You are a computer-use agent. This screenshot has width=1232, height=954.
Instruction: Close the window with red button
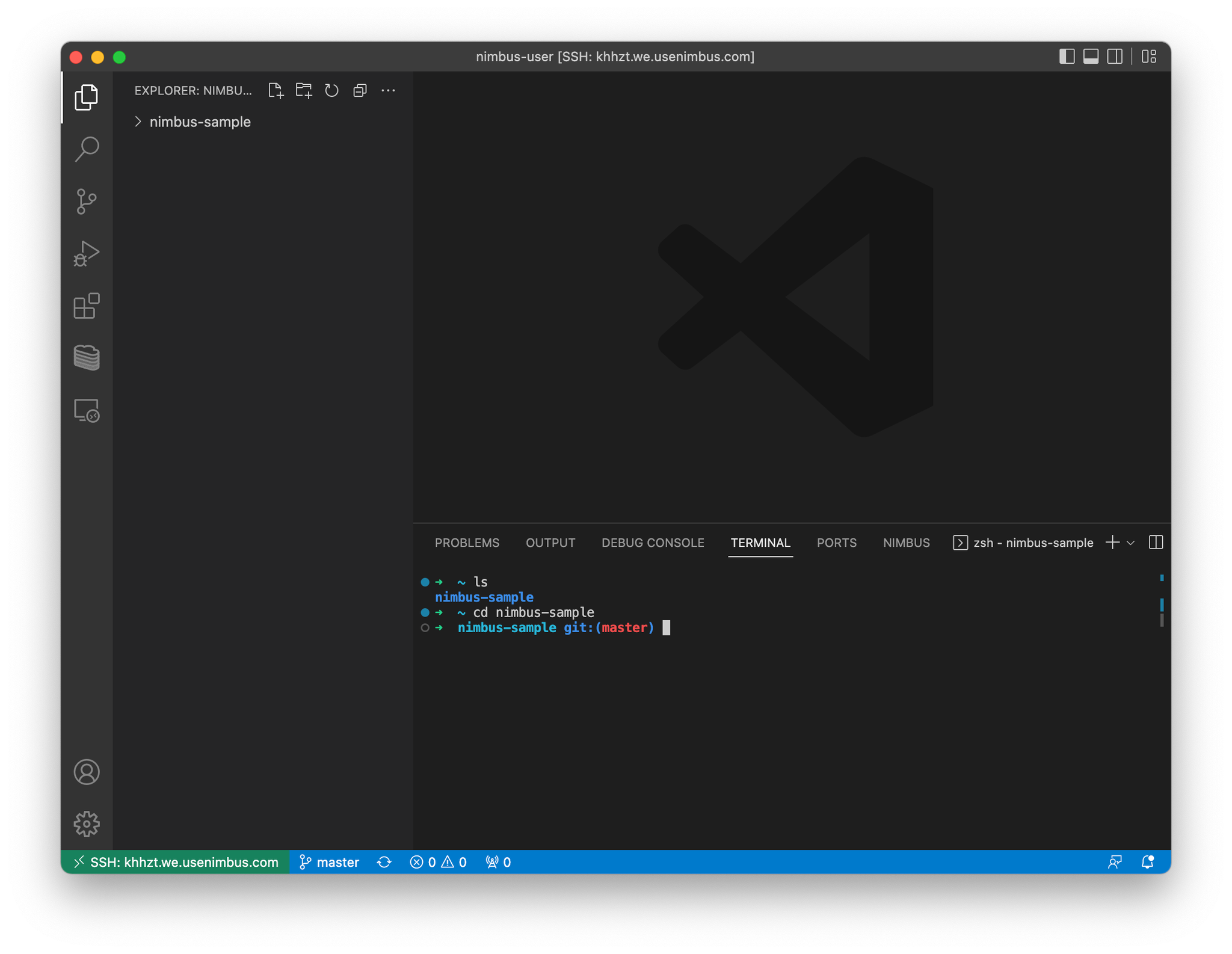76,57
